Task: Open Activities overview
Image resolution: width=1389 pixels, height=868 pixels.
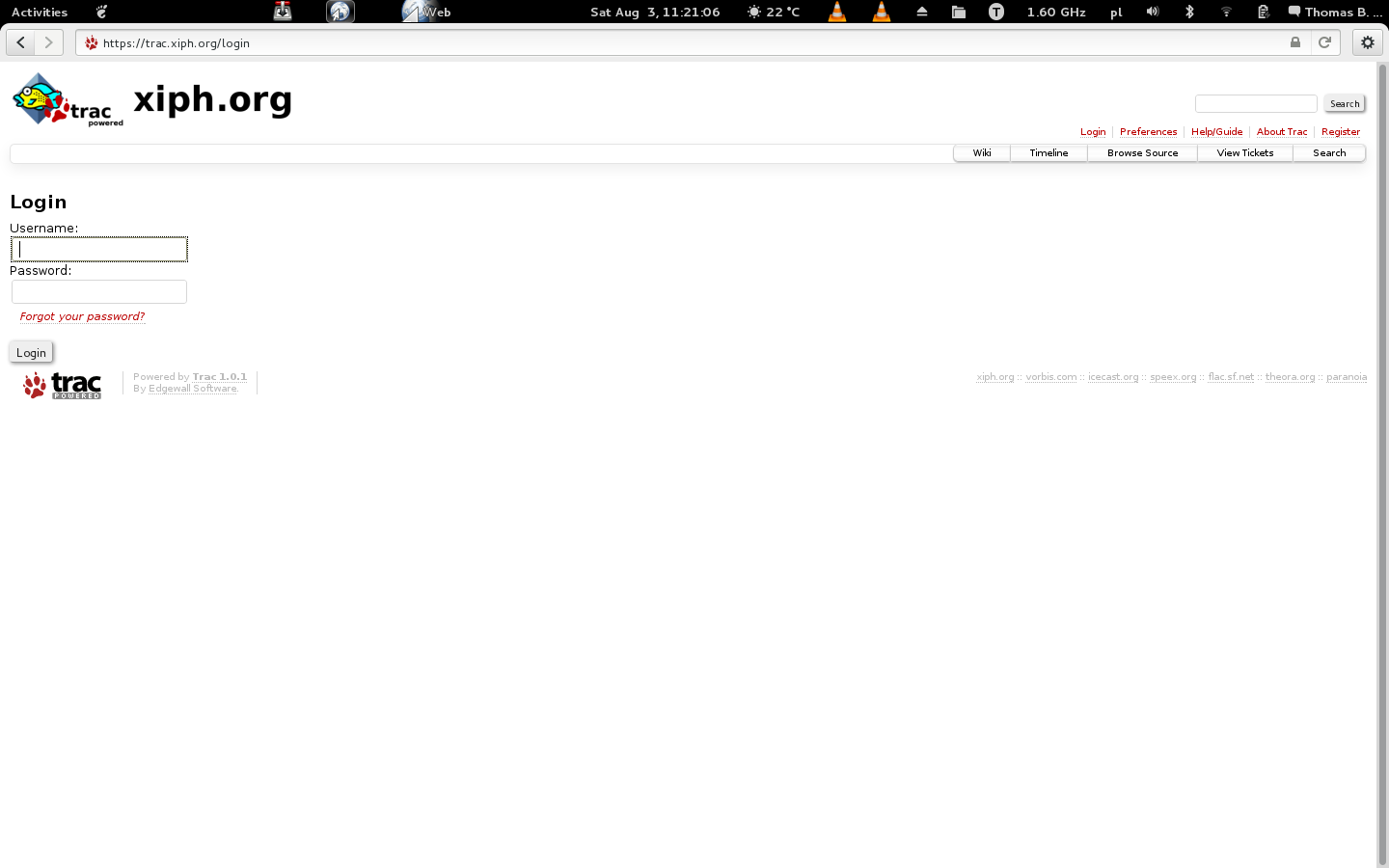Action: coord(40,12)
